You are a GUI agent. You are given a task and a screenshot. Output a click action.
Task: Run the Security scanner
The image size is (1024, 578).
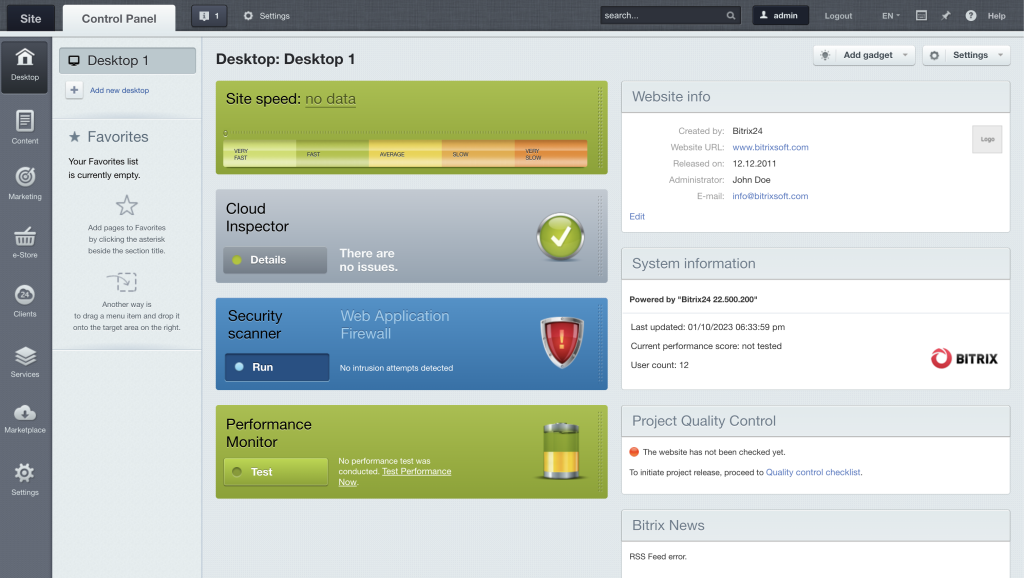coord(277,367)
